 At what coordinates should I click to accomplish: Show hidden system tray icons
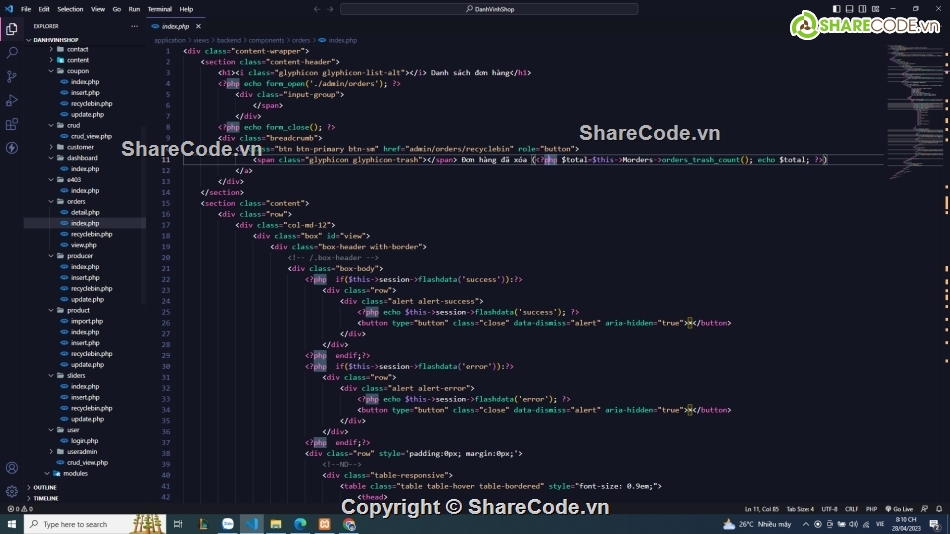(806, 524)
